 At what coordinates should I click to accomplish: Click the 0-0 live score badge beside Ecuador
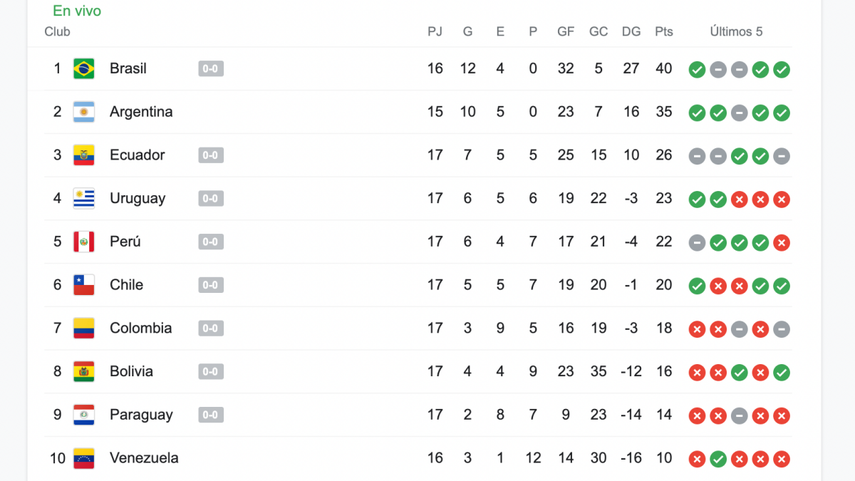[210, 155]
